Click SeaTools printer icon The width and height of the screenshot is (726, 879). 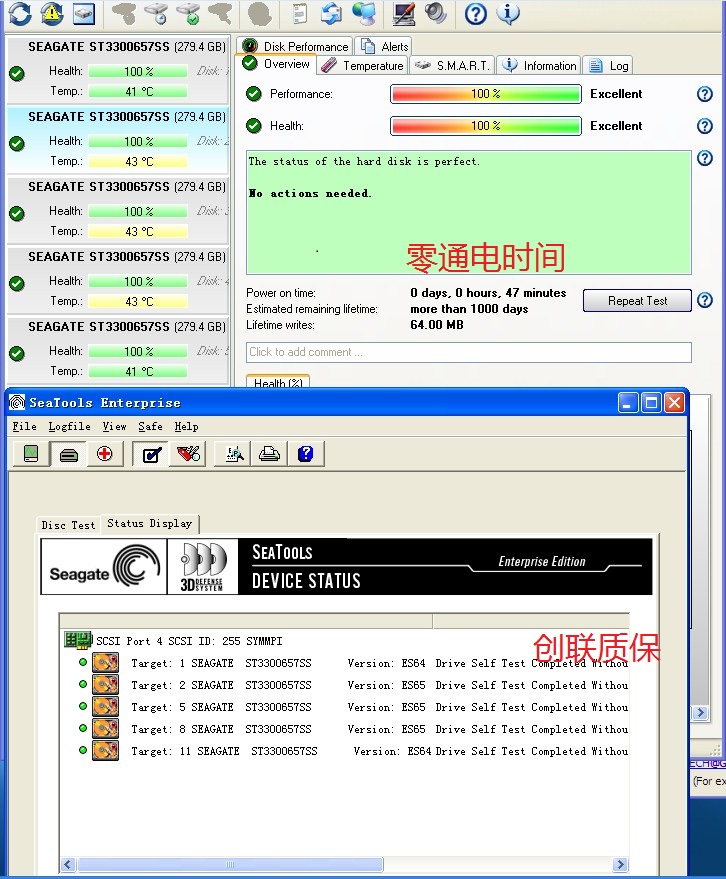click(270, 454)
